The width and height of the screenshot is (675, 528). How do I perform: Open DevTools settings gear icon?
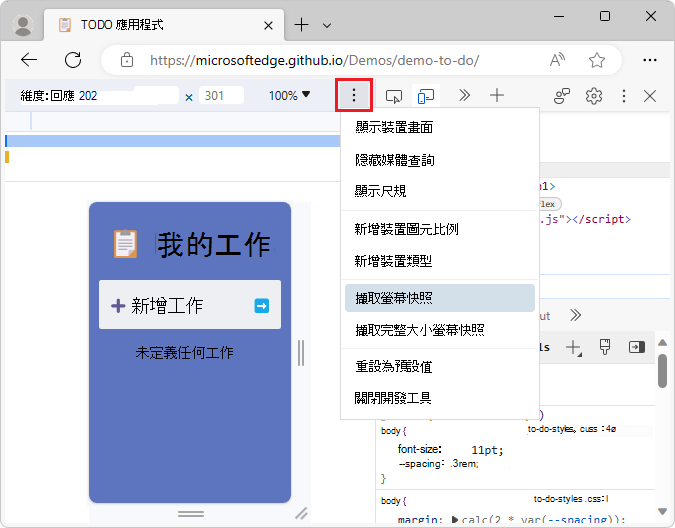[594, 96]
